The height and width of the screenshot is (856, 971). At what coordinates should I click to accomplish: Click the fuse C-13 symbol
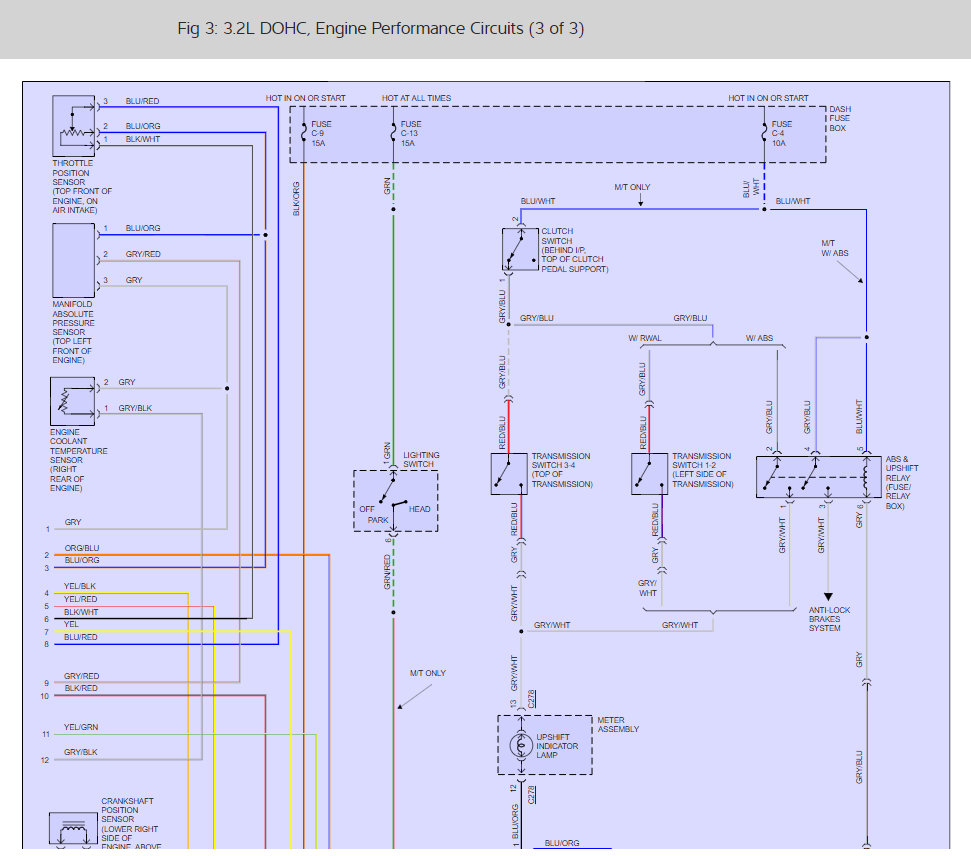pos(393,133)
